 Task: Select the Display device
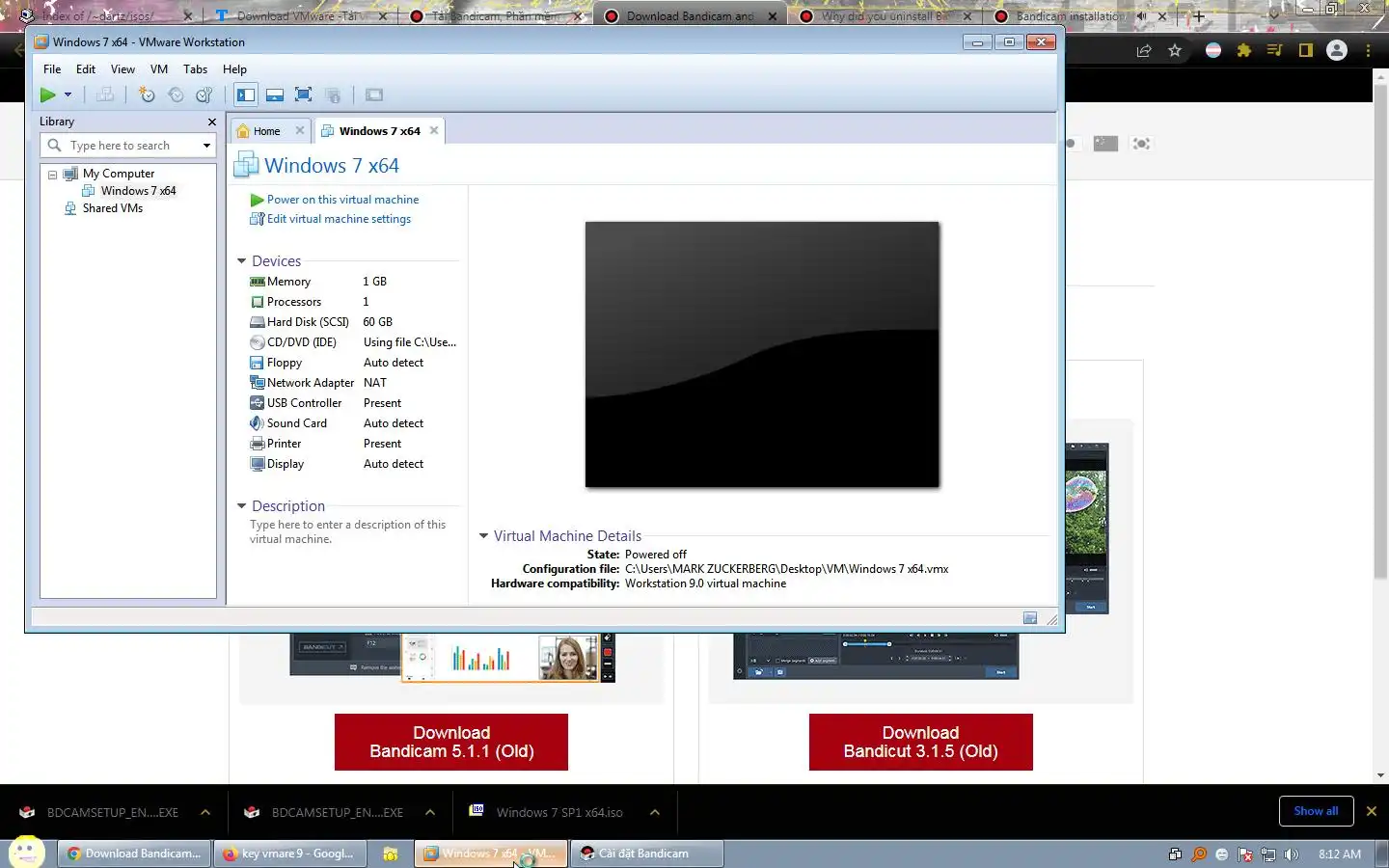(x=353, y=464)
